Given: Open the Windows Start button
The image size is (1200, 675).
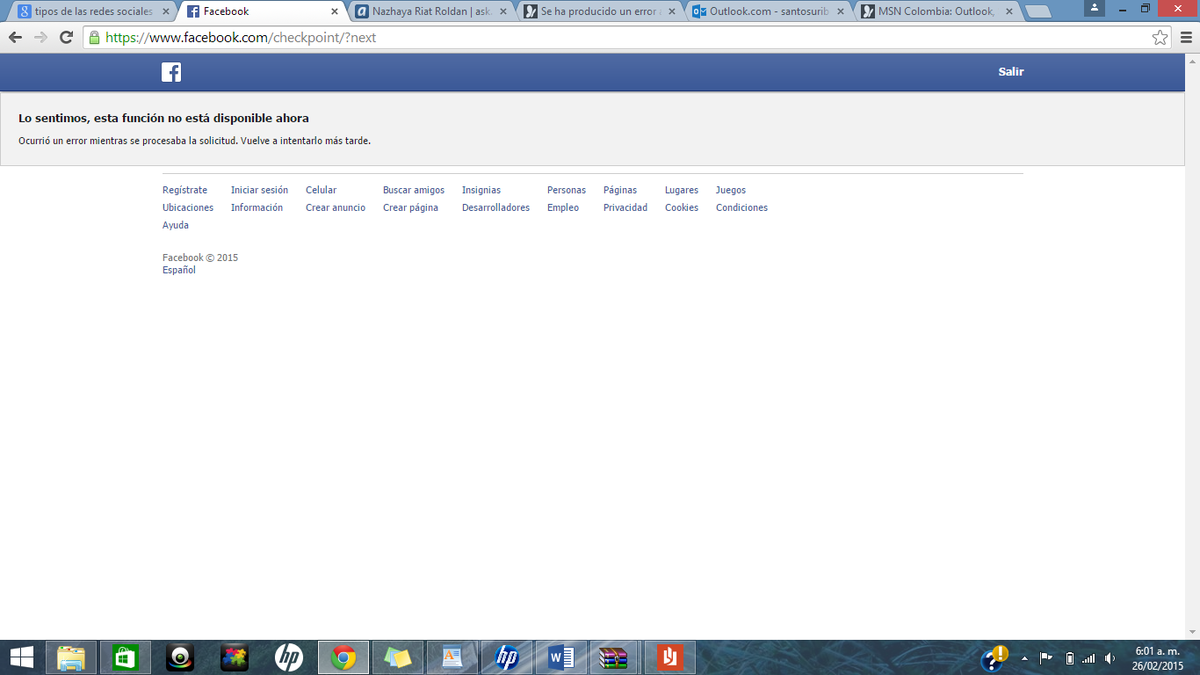Looking at the screenshot, I should coord(21,657).
